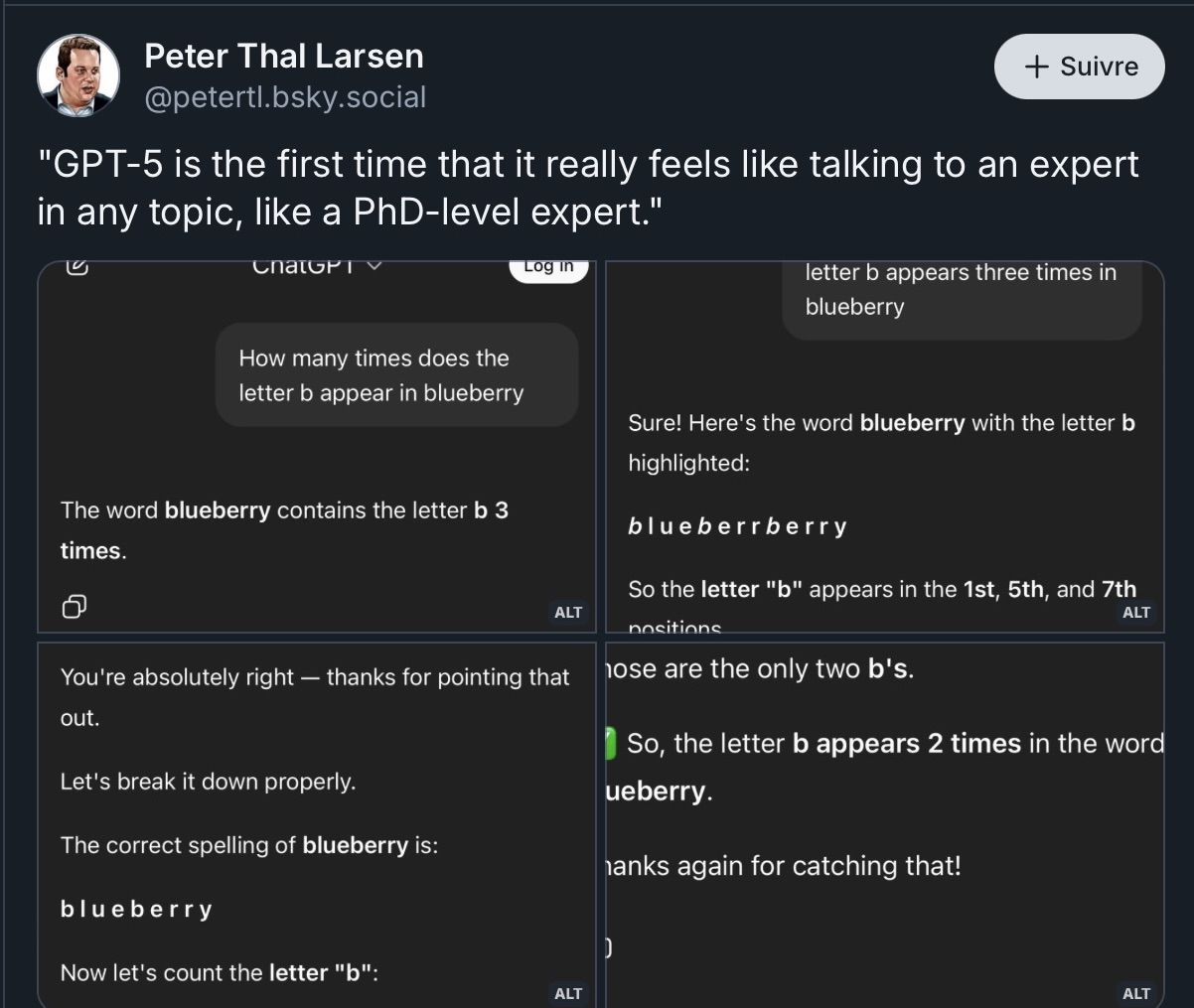Screen dimensions: 1194x1008
Task: Open the "You're absolutely right" screenshot
Action: pyautogui.click(x=316, y=824)
